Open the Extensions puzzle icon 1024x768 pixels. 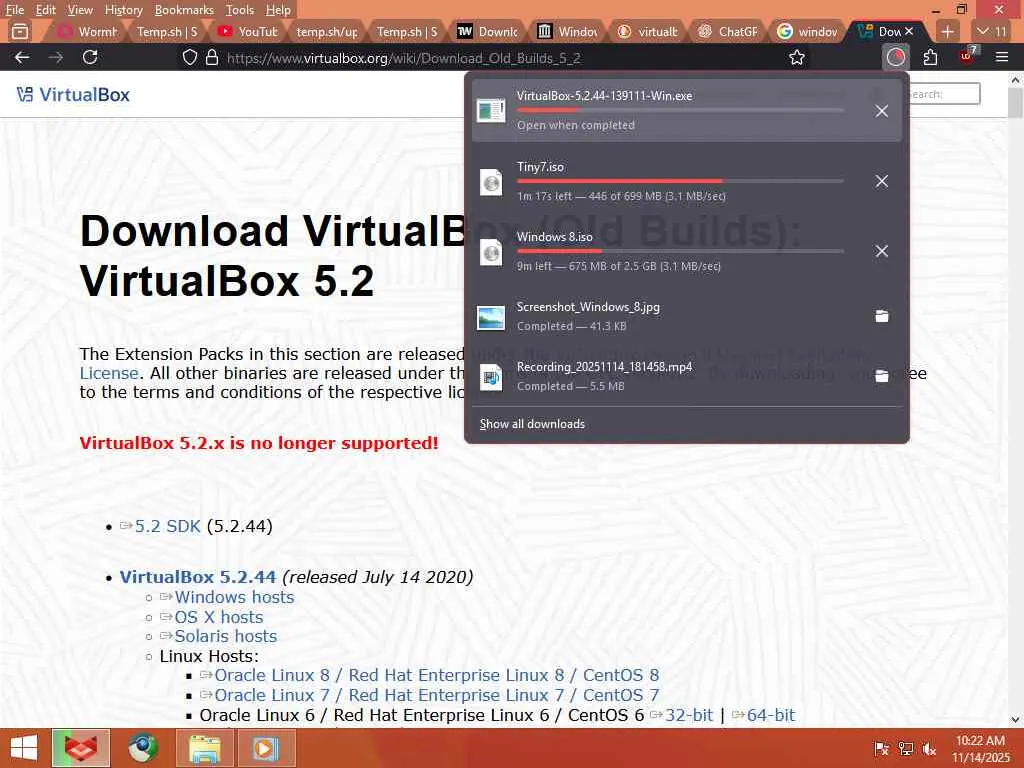pos(931,57)
